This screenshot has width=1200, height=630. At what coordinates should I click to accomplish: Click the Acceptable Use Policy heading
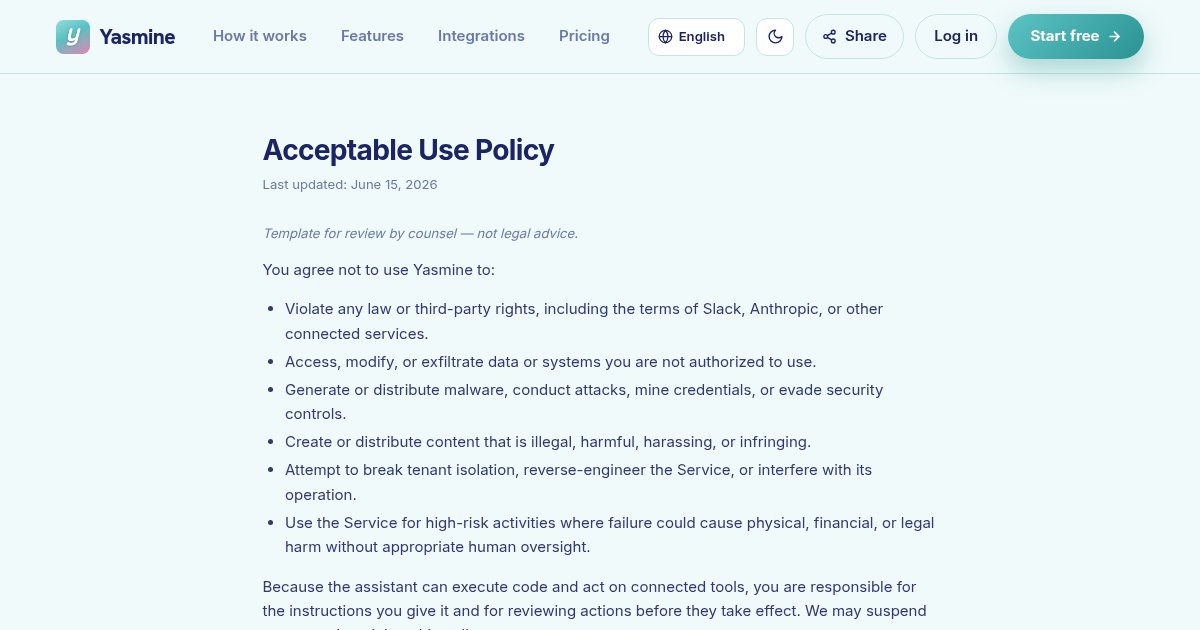[408, 150]
